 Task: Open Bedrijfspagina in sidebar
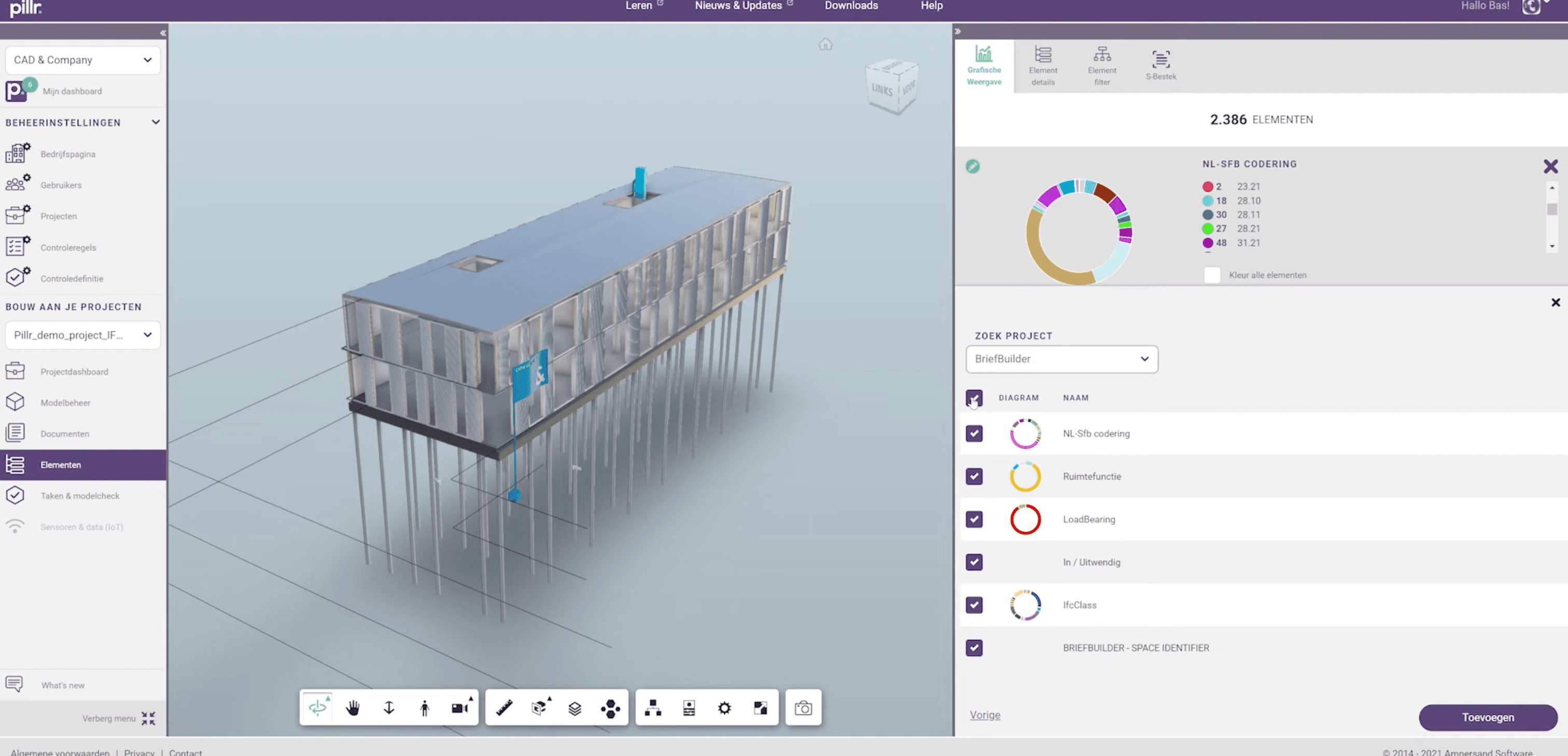68,154
